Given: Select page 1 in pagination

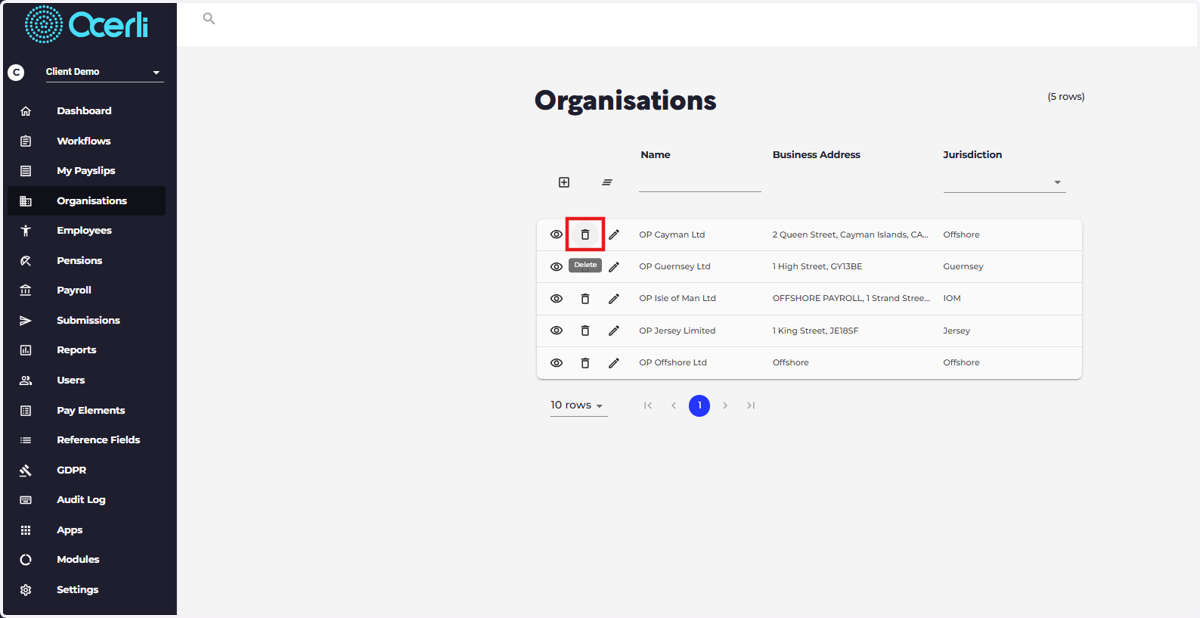Looking at the screenshot, I should [x=699, y=405].
